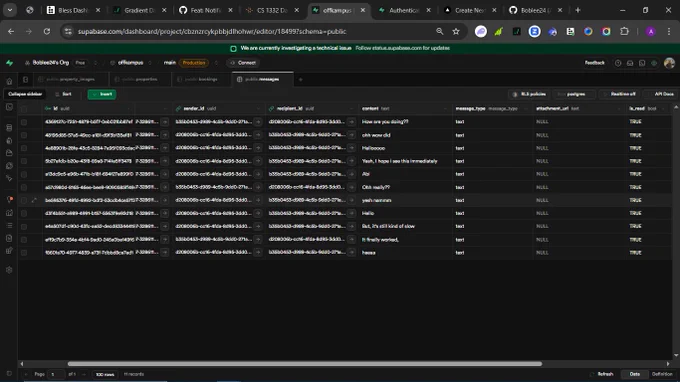Click the Sort button

pos(64,94)
